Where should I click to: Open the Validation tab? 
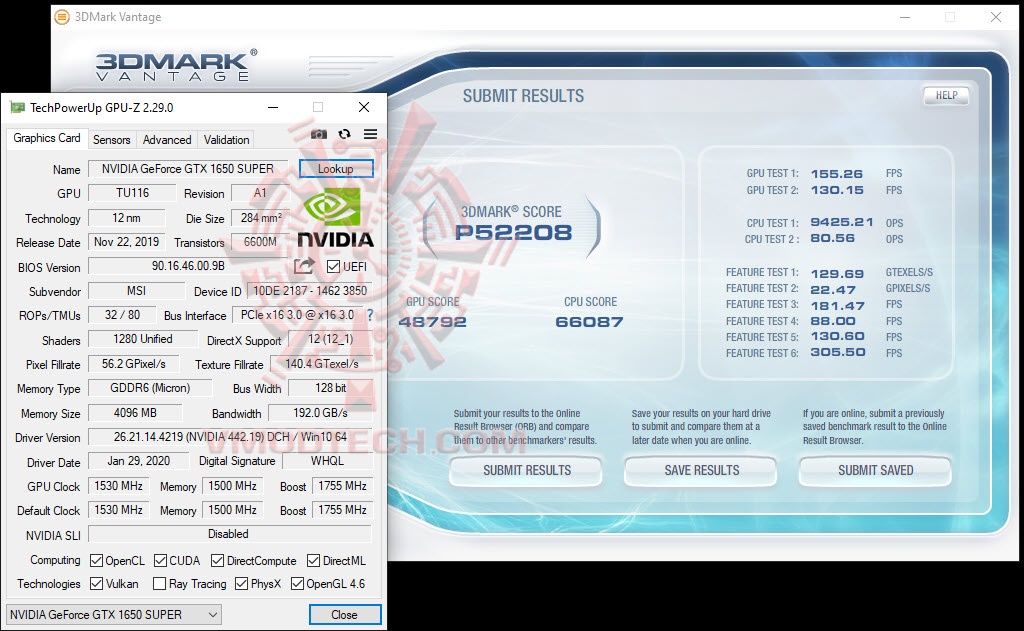(x=227, y=140)
